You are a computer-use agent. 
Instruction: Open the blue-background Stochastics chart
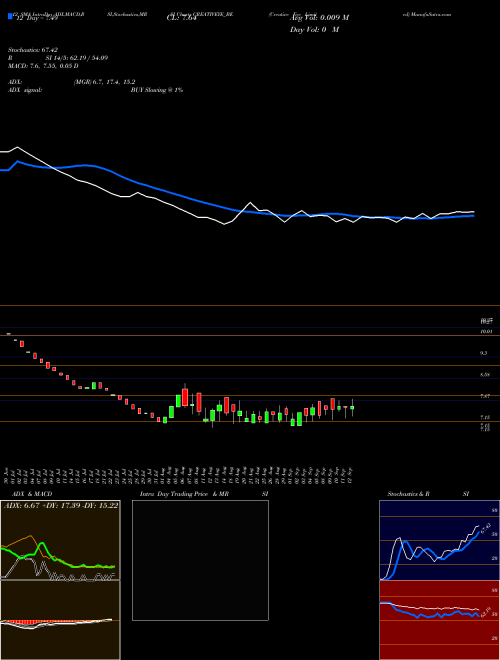tap(439, 540)
